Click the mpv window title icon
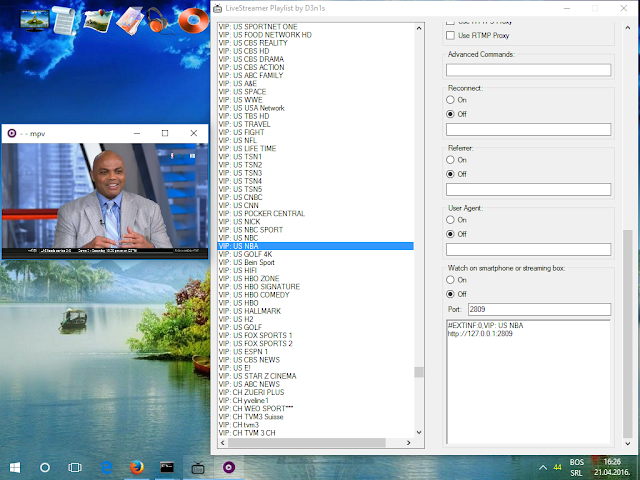This screenshot has height=480, width=640. point(12,133)
